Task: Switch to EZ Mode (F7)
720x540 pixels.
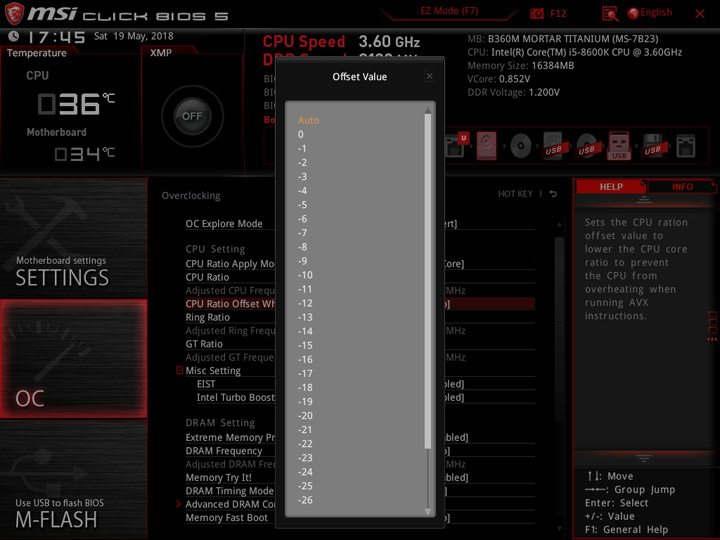Action: (x=449, y=11)
